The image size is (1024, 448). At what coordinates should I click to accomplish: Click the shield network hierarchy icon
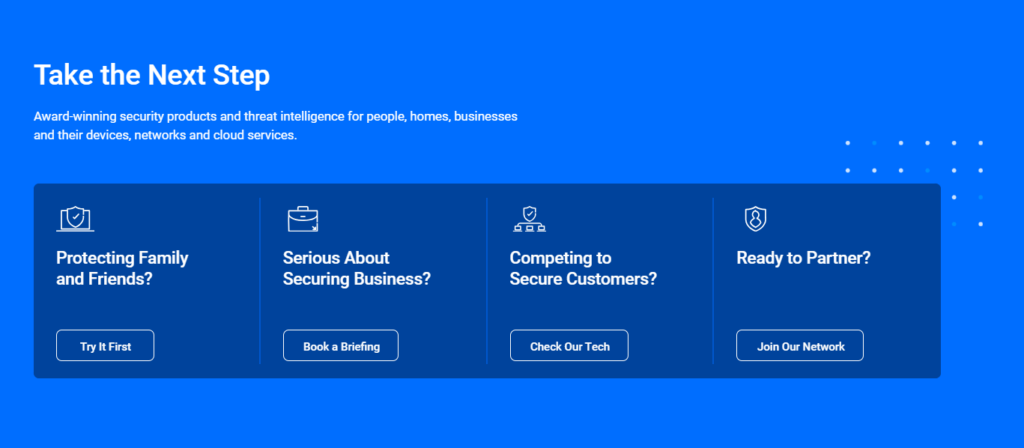[529, 219]
